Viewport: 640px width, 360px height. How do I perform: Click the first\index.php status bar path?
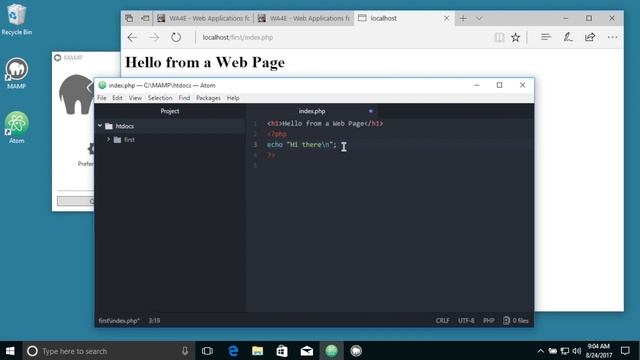click(119, 321)
